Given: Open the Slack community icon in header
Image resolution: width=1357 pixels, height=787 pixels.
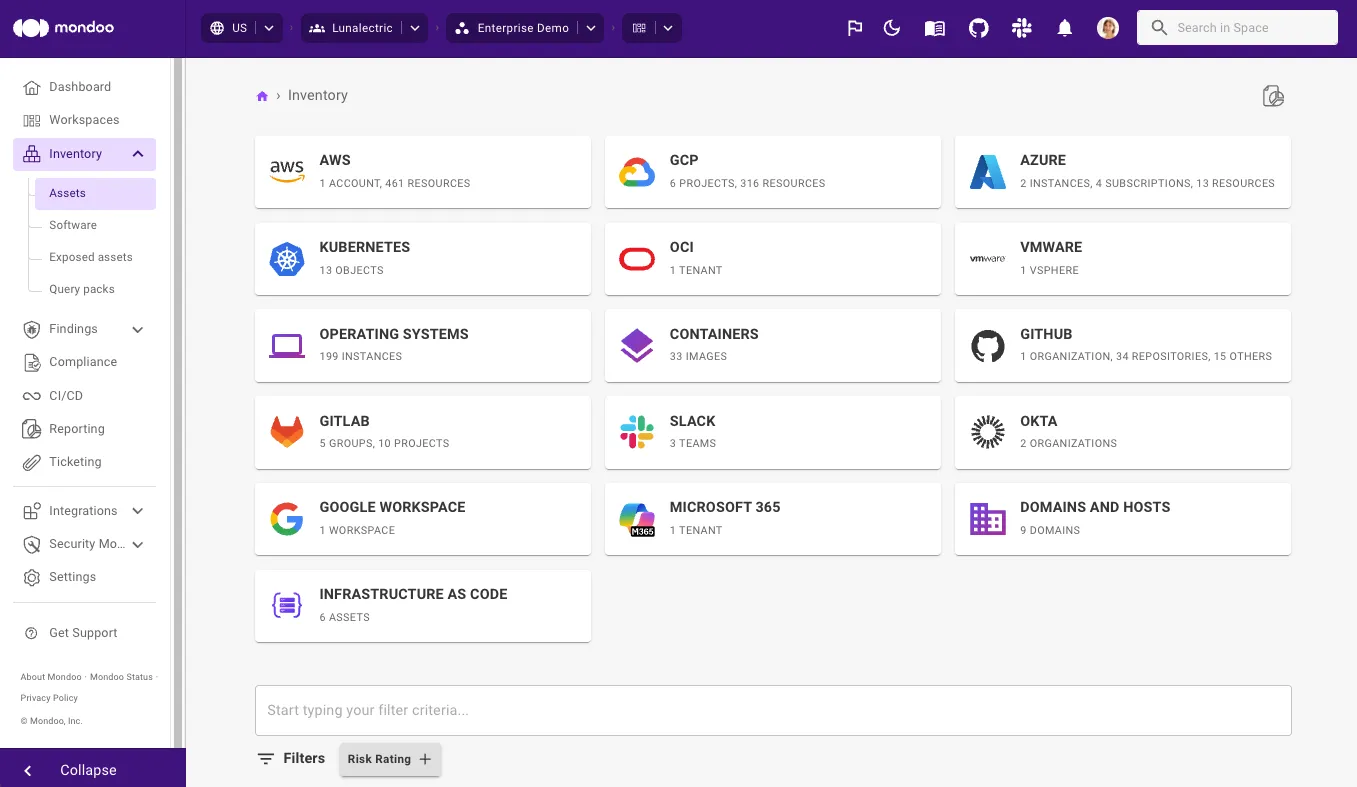Looking at the screenshot, I should [1021, 28].
